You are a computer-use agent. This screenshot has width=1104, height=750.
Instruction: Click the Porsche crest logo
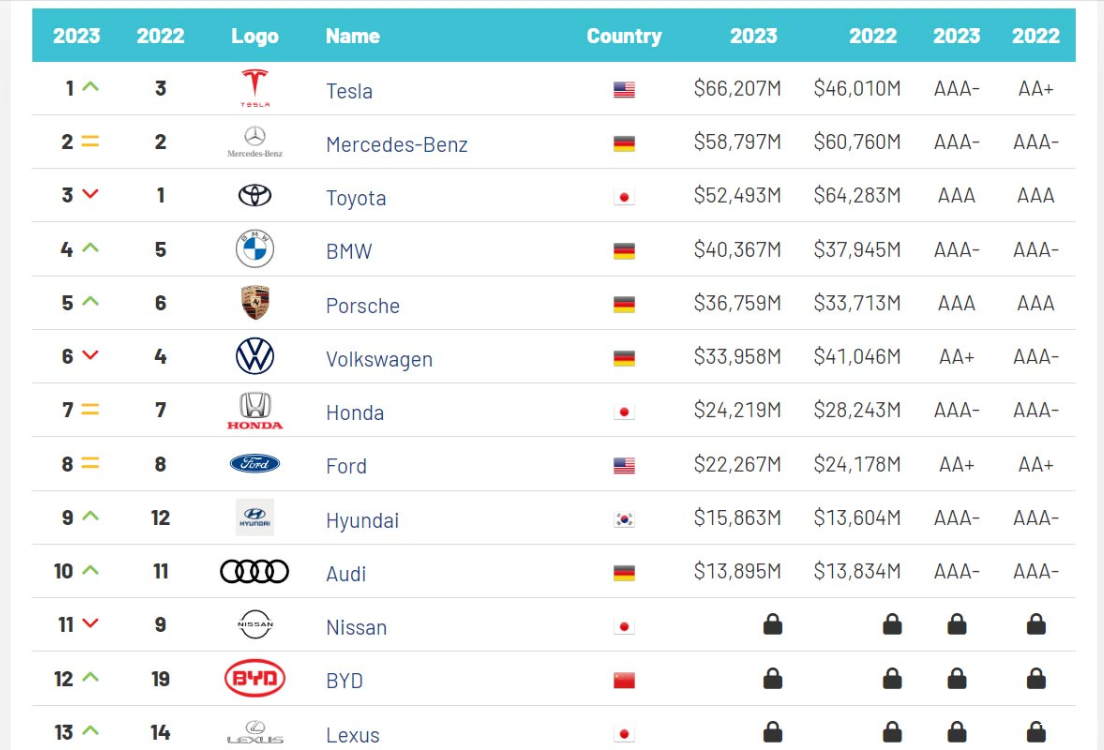255,303
